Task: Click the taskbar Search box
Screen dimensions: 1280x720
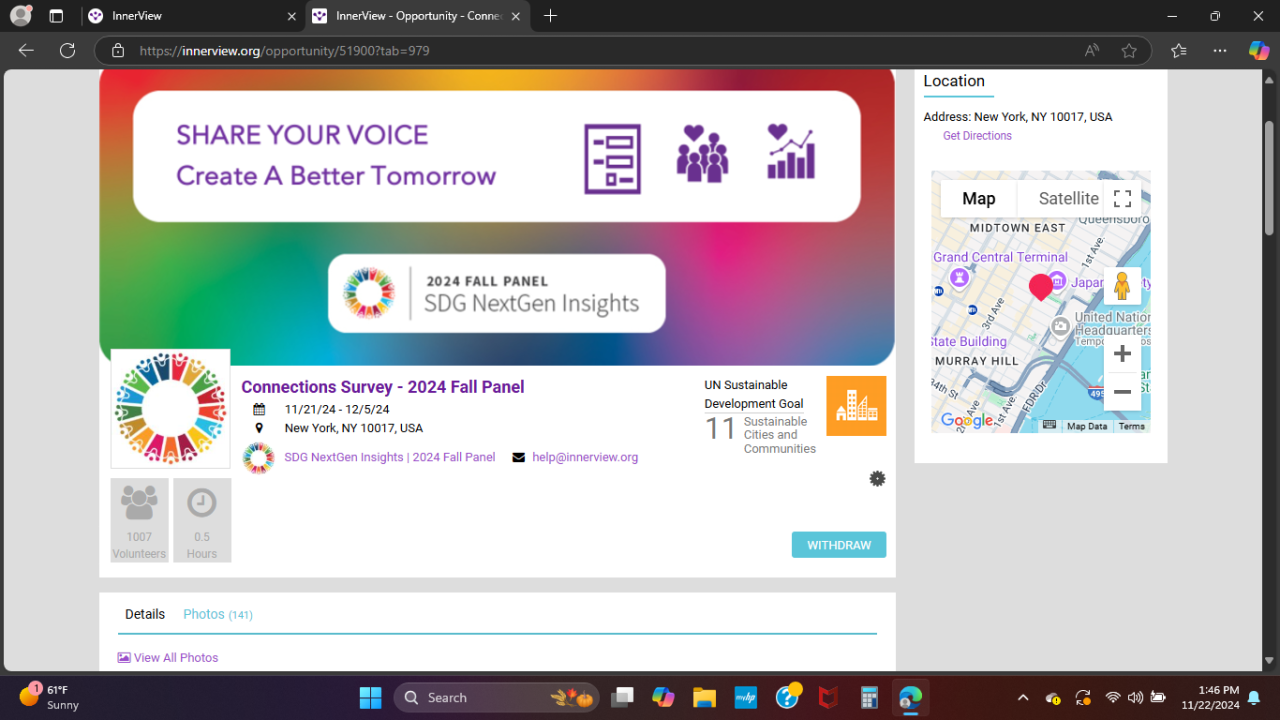Action: [x=497, y=697]
